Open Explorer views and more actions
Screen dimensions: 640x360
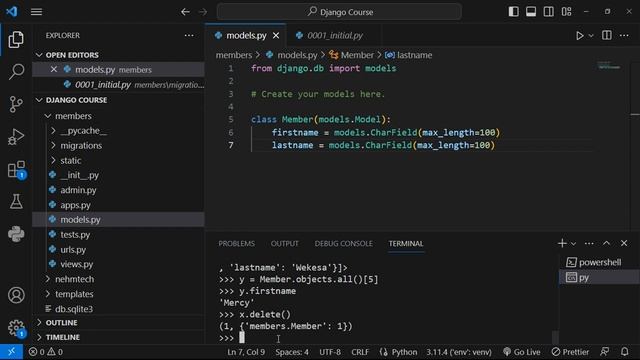[x=189, y=36]
